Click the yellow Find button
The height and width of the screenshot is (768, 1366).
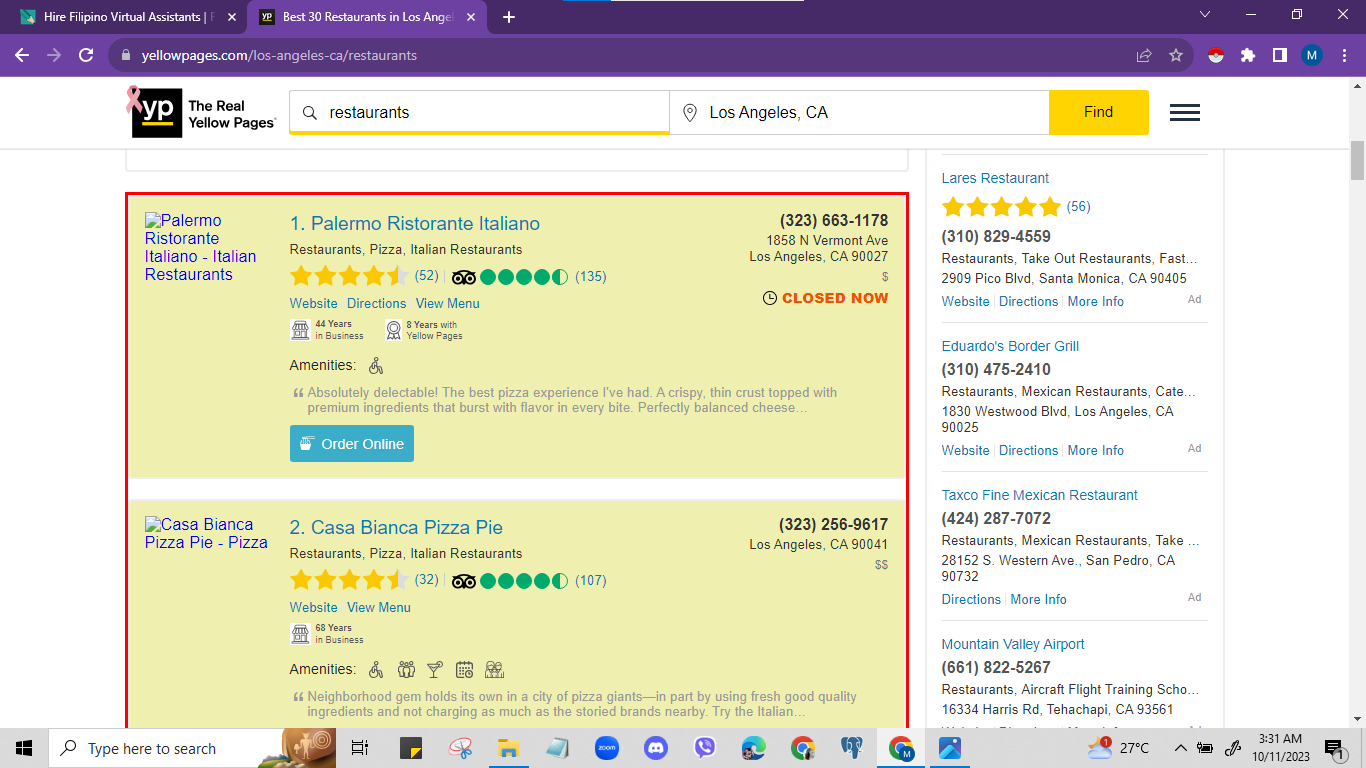point(1099,112)
